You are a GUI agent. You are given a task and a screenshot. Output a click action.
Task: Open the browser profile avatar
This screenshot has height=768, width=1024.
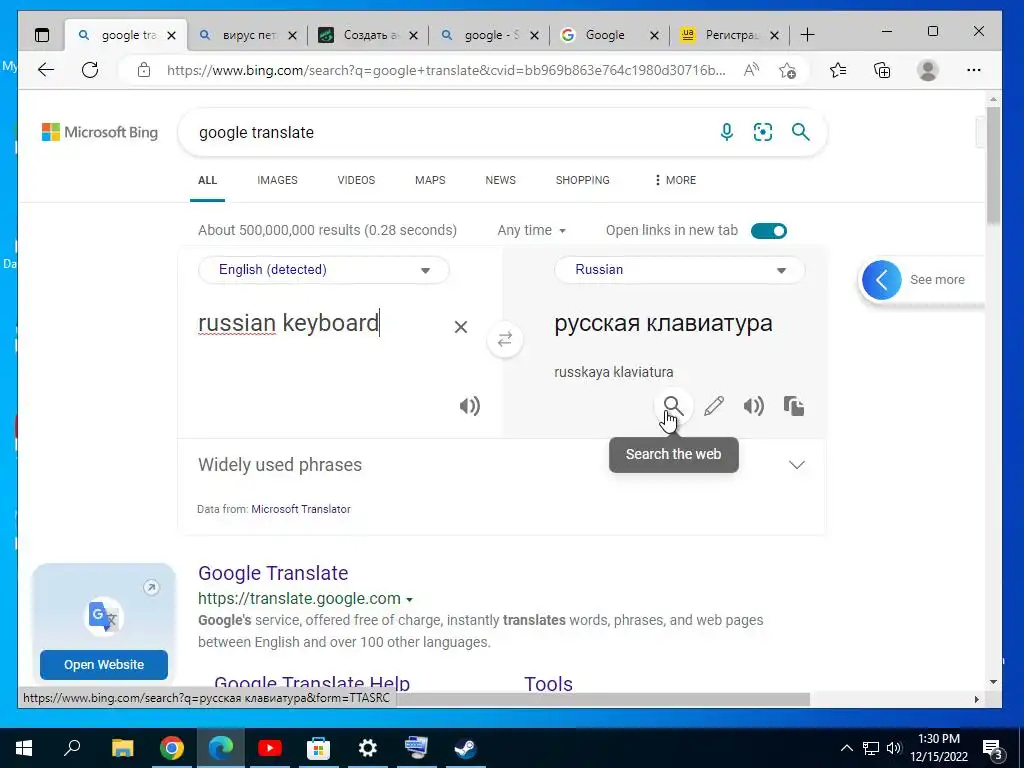point(927,70)
